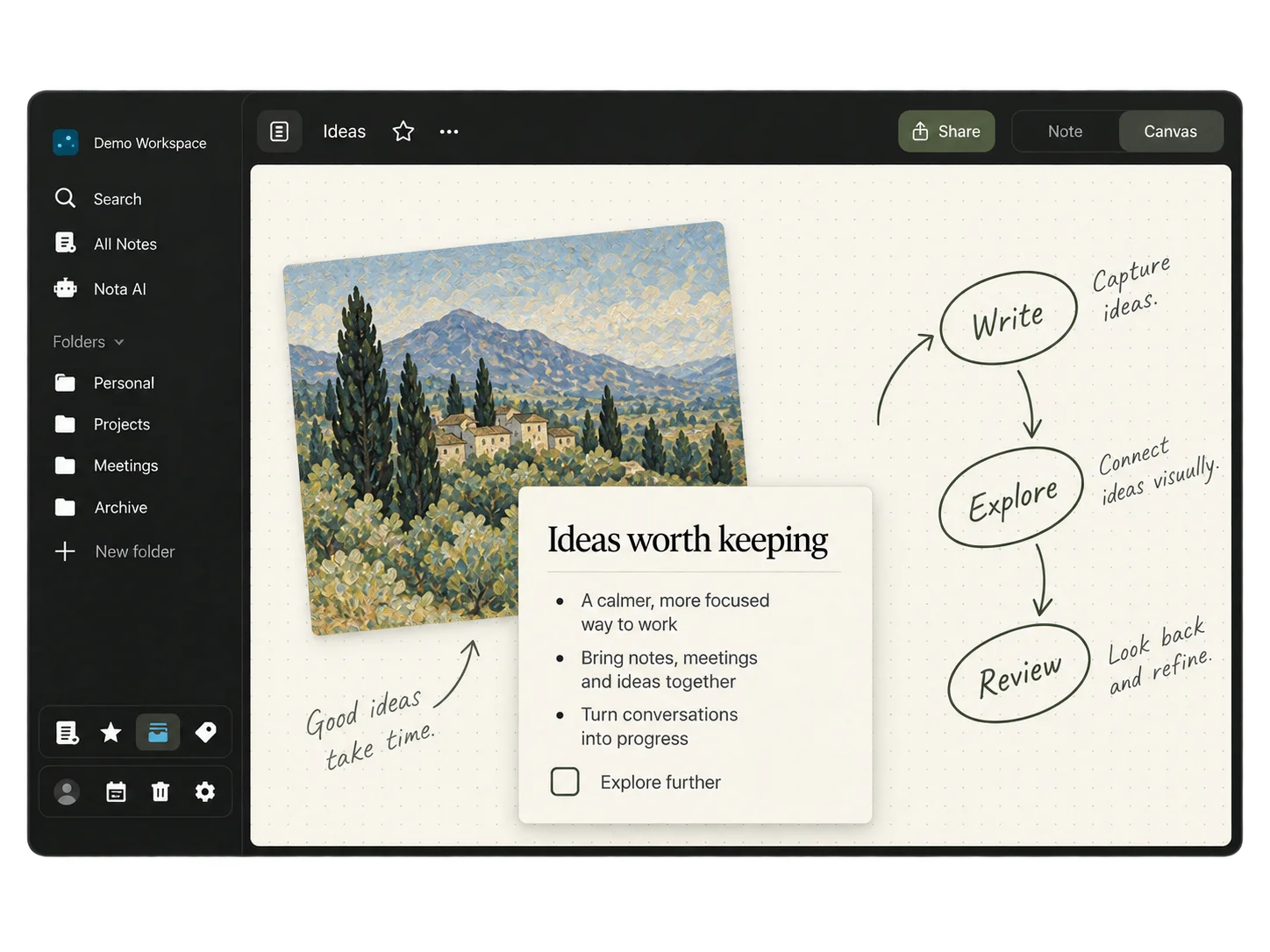The width and height of the screenshot is (1270, 952).
Task: Open the Nota AI robot icon
Action: pyautogui.click(x=66, y=288)
